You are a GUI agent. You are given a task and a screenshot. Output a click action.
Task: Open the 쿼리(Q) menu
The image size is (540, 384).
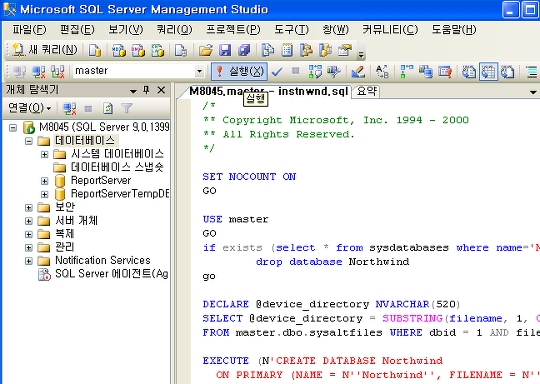click(x=175, y=30)
